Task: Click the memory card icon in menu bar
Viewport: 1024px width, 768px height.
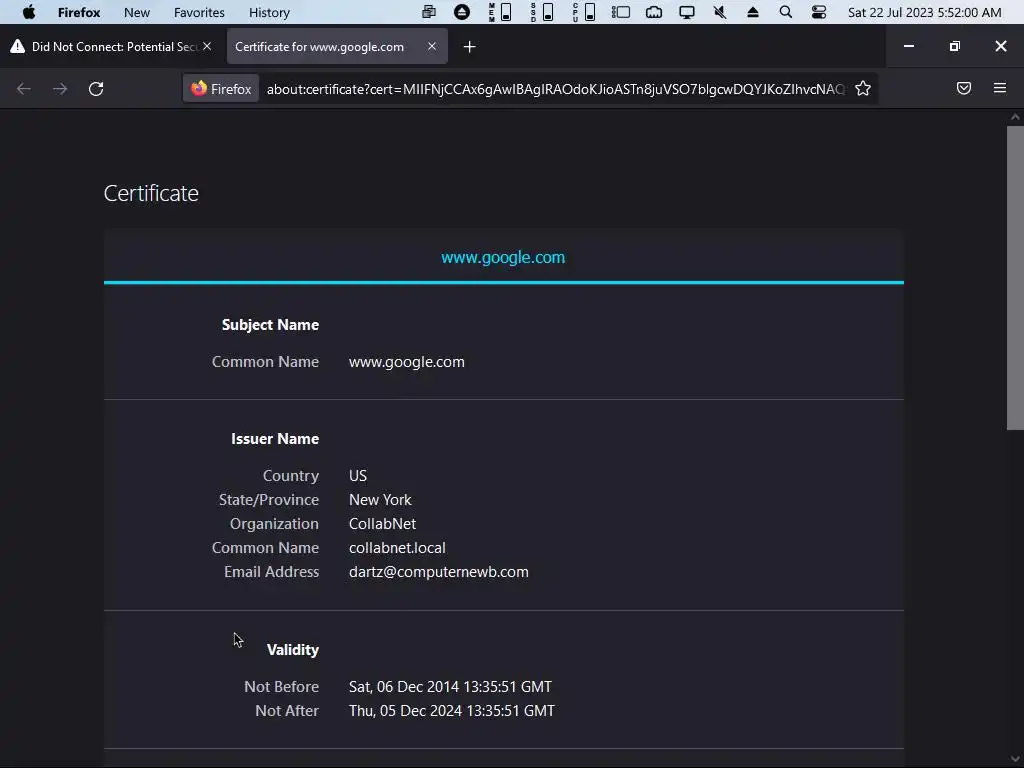Action: pyautogui.click(x=654, y=12)
